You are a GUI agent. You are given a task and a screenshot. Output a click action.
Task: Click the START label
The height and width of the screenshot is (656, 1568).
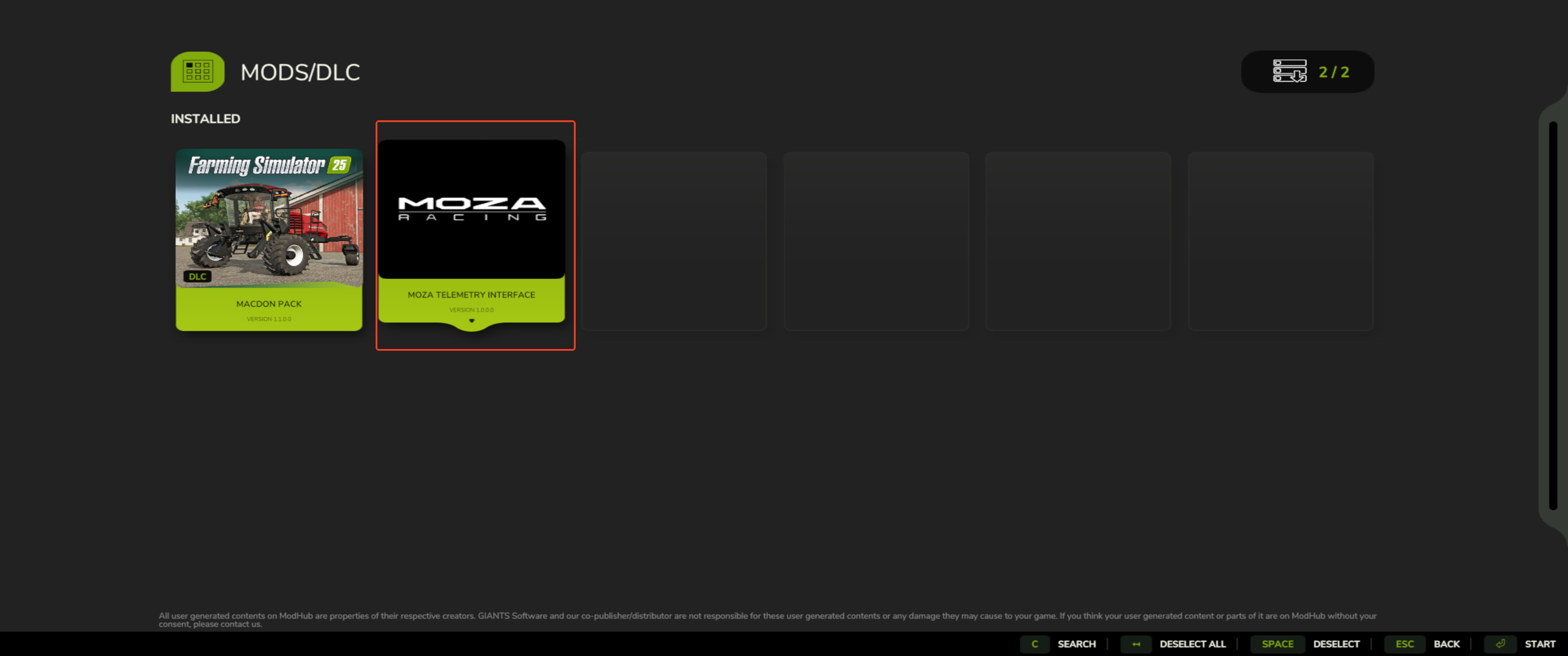coord(1539,644)
